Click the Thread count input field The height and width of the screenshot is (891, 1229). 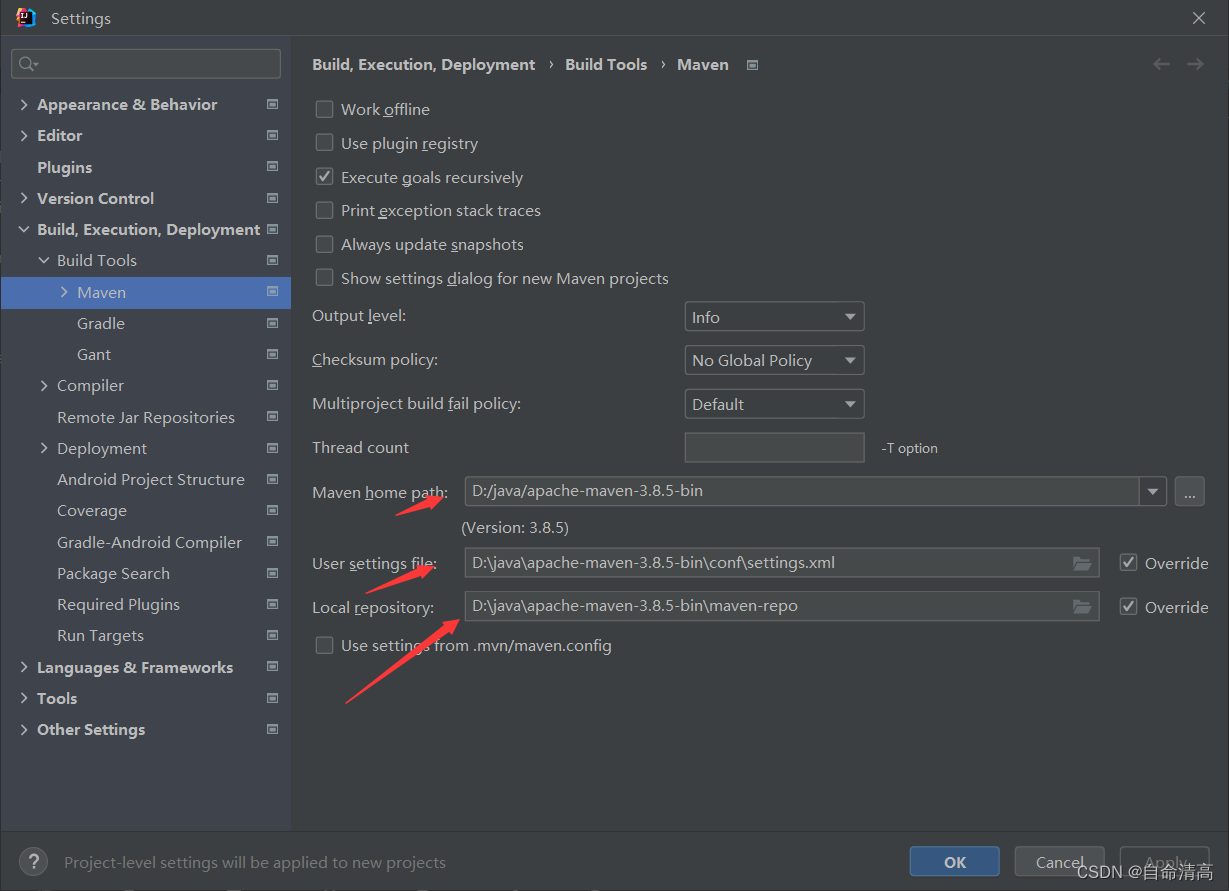pos(774,448)
